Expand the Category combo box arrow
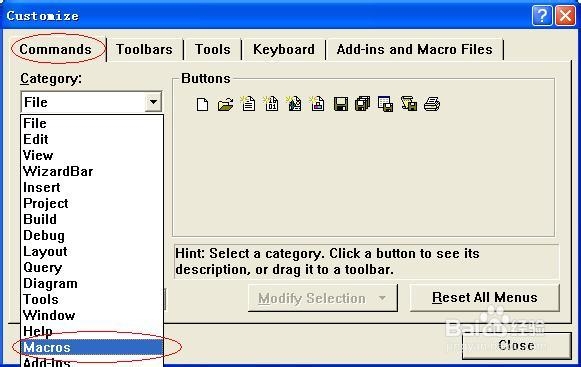The height and width of the screenshot is (367, 581). coord(153,102)
